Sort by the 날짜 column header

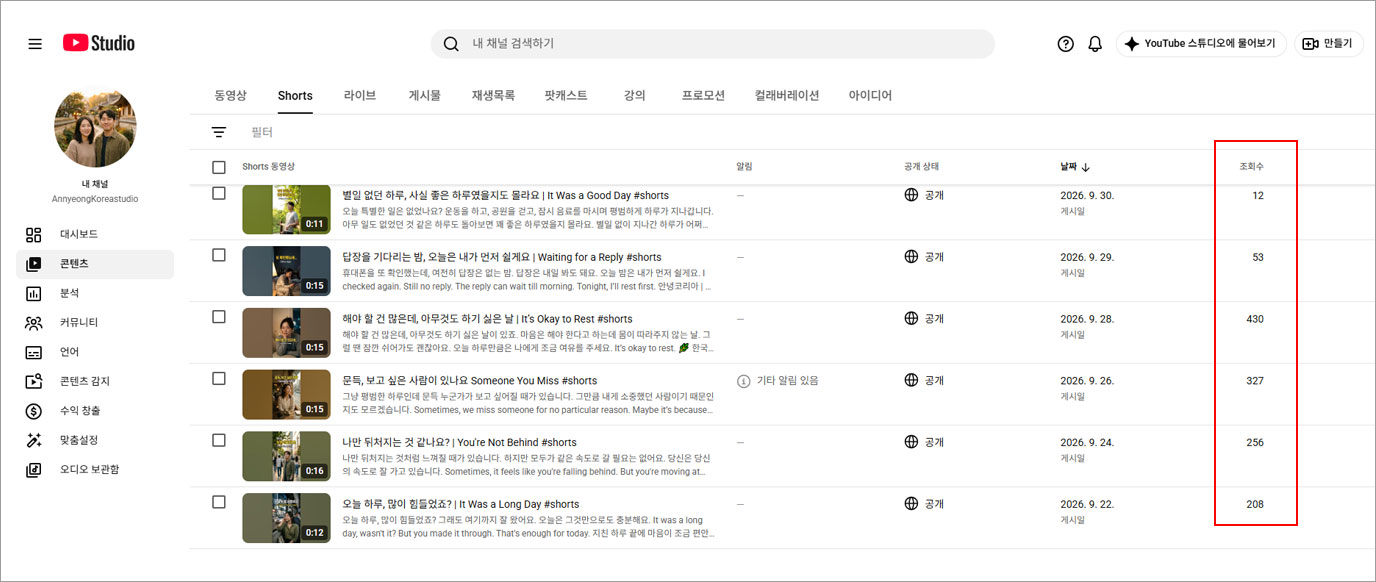point(1075,167)
